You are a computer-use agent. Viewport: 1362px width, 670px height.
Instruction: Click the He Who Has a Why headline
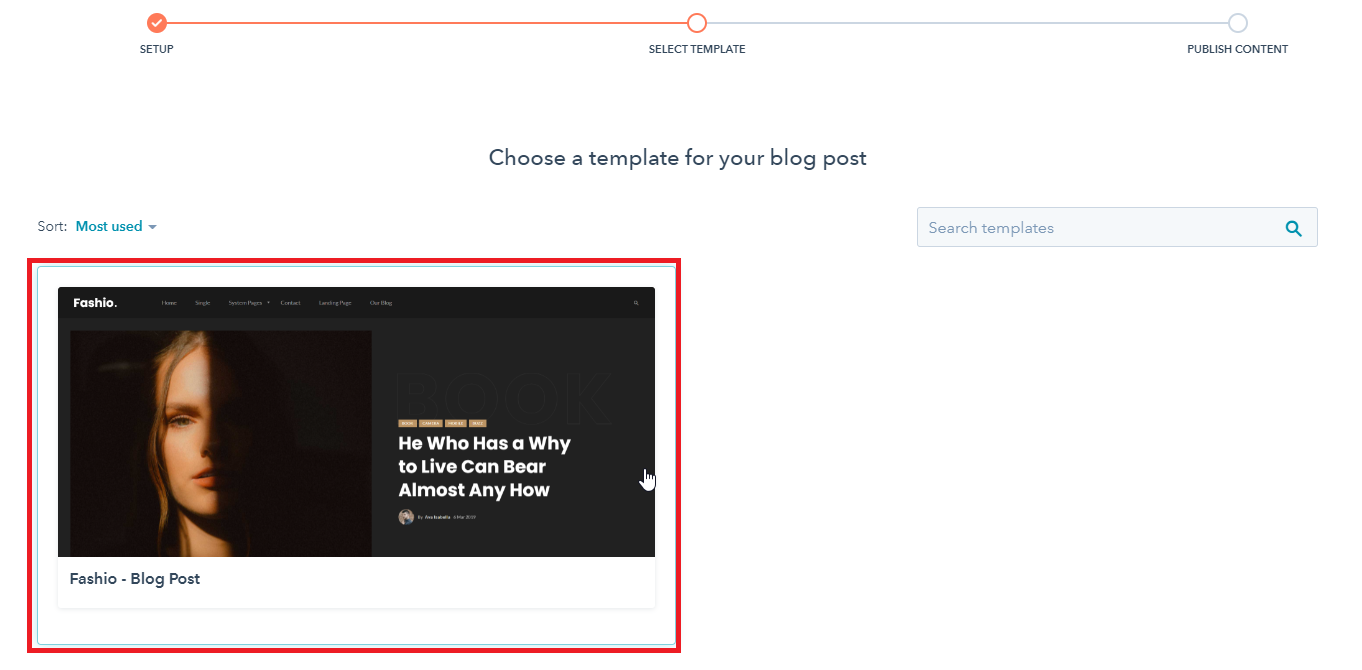[485, 466]
